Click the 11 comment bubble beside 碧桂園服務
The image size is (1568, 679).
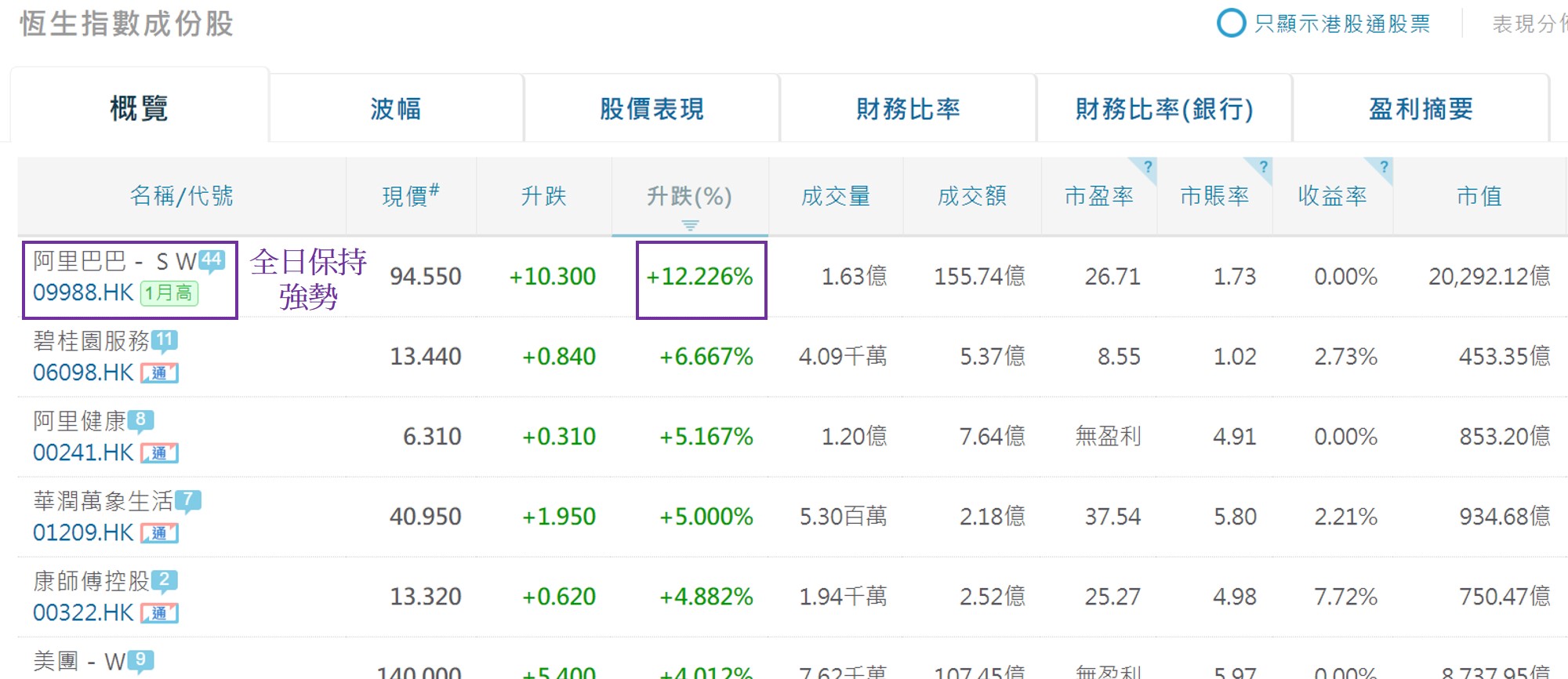click(165, 340)
